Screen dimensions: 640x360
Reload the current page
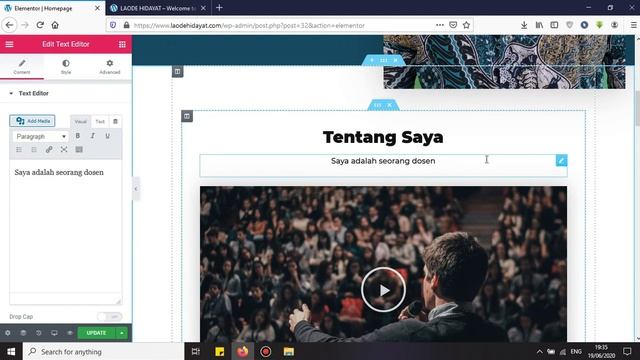[x=40, y=25]
